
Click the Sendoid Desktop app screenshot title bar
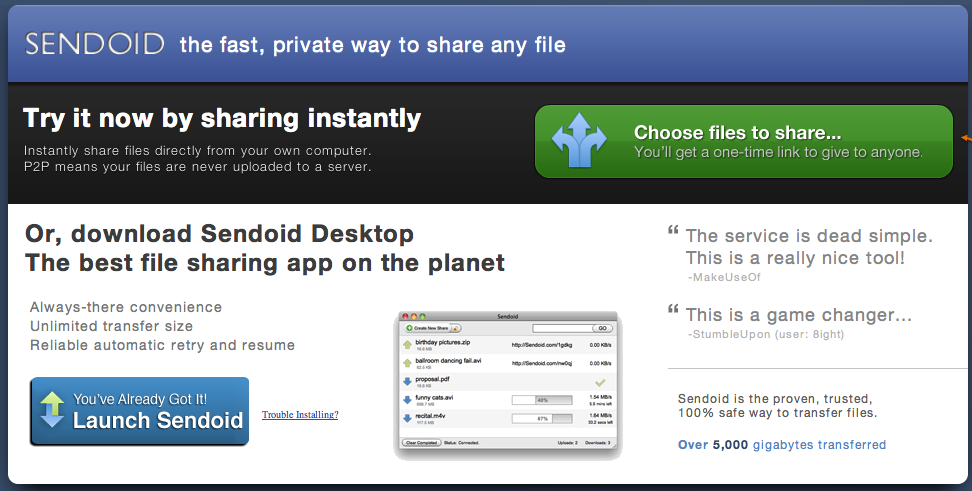tap(507, 316)
